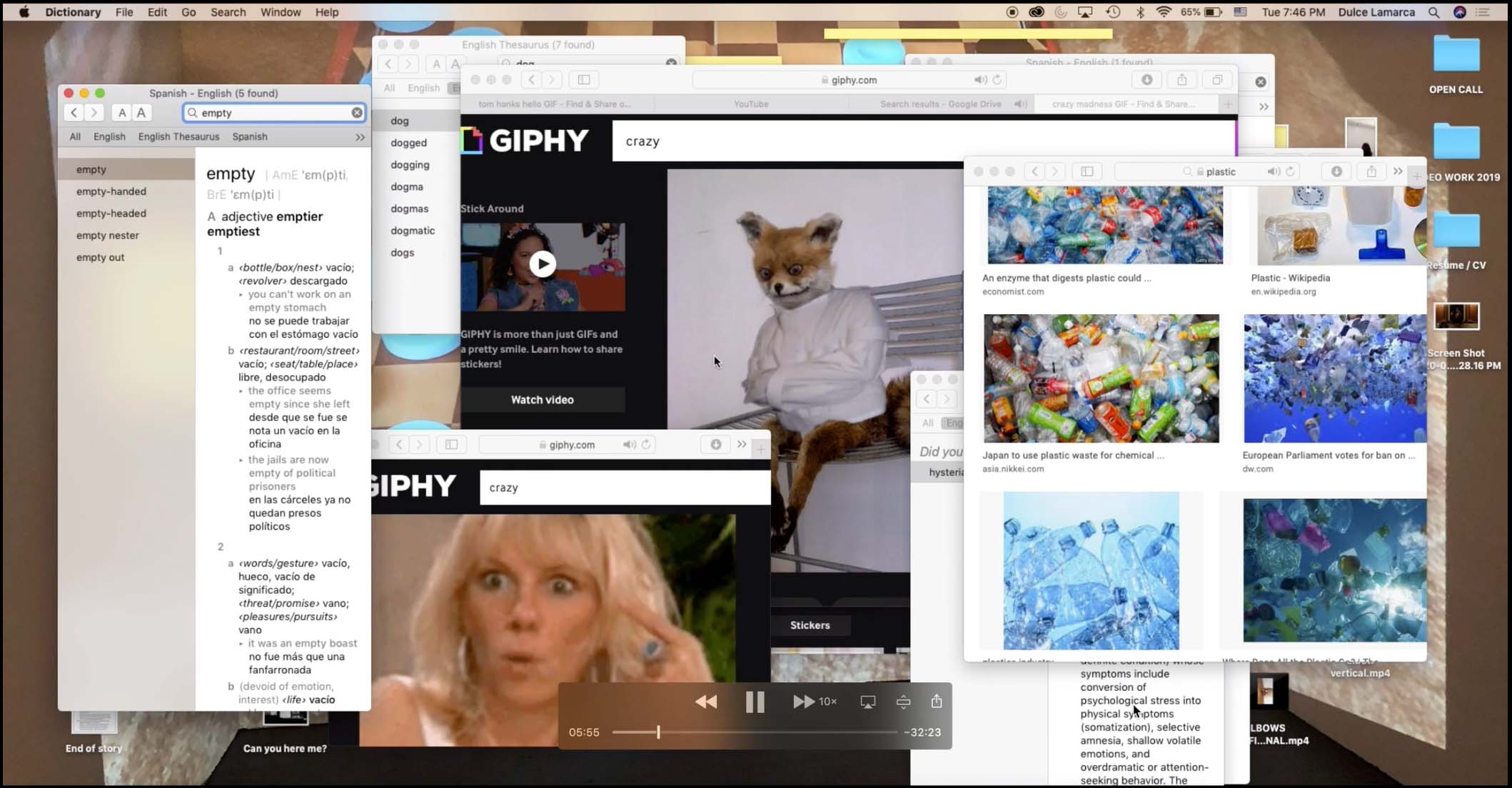Image resolution: width=1512 pixels, height=788 pixels.
Task: Click the video playback progress slider
Action: [755, 732]
